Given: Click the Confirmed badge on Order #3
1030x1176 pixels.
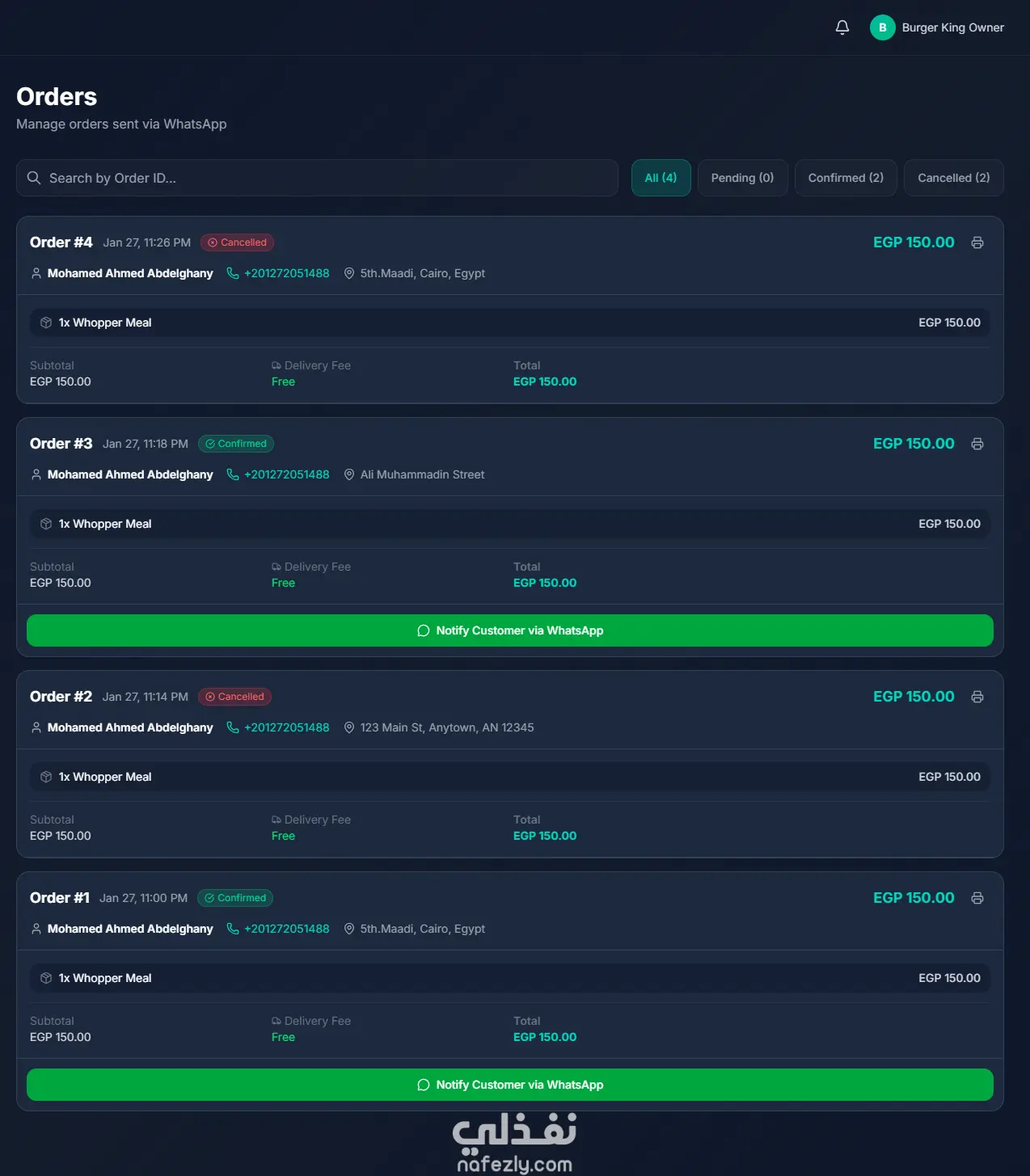Looking at the screenshot, I should [x=236, y=444].
